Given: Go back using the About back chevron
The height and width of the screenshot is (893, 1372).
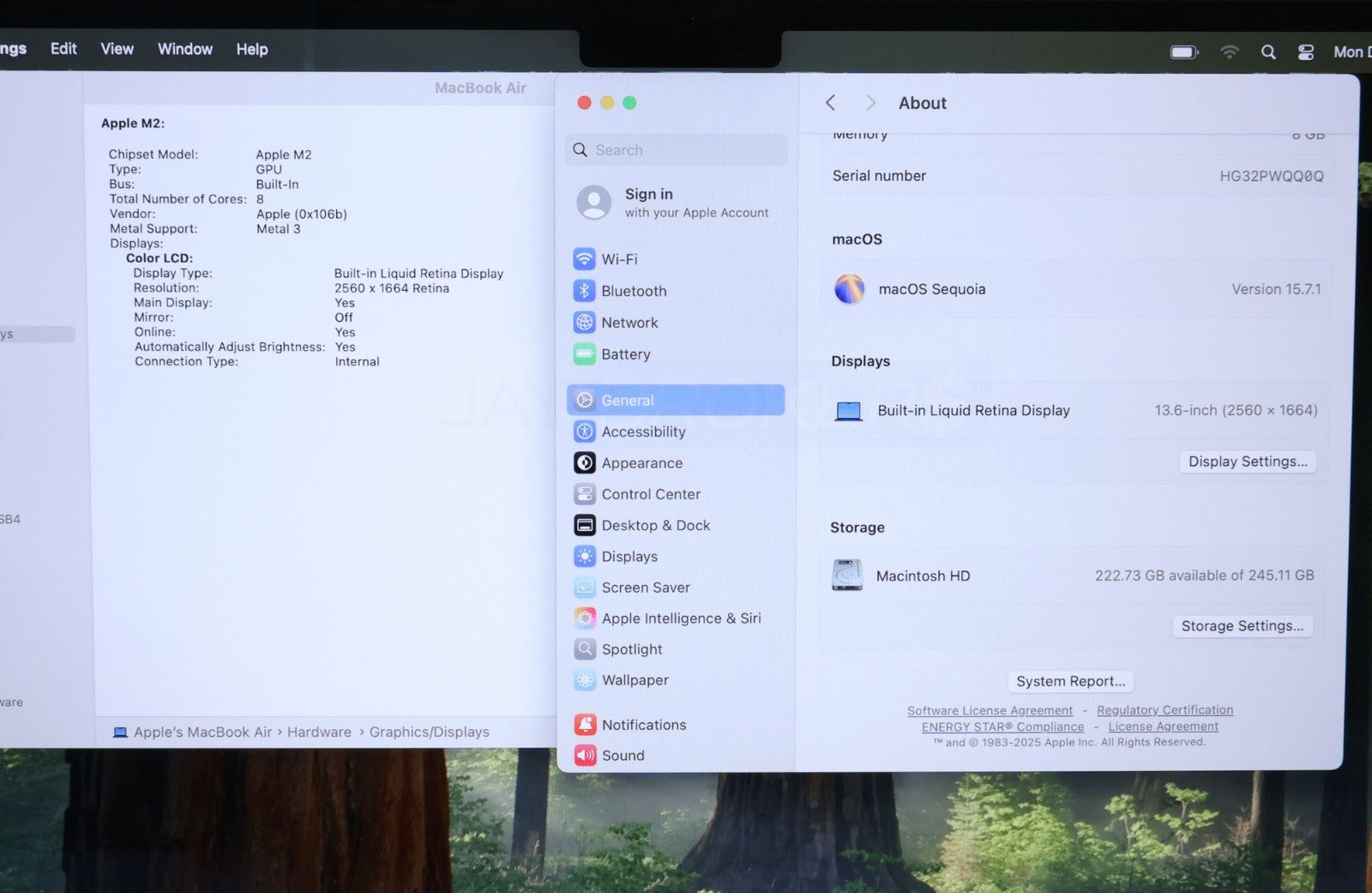Looking at the screenshot, I should 830,103.
